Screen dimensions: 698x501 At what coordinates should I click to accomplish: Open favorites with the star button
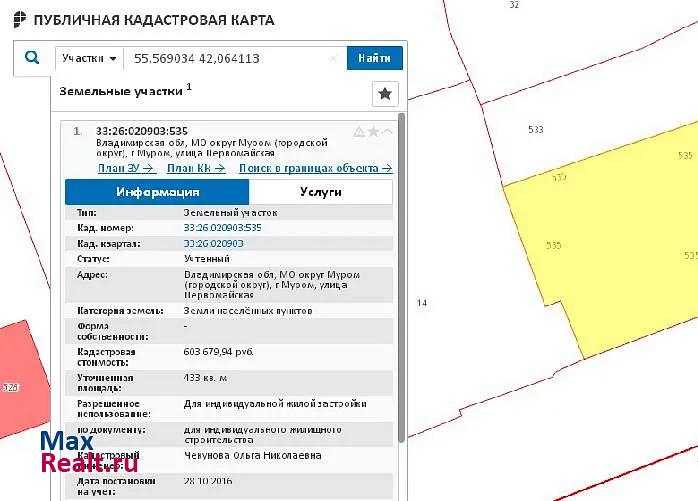click(385, 94)
